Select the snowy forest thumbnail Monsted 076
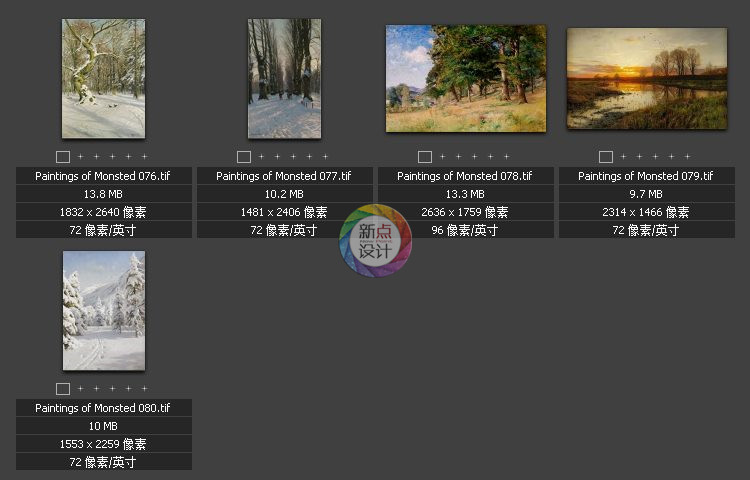Viewport: 750px width, 480px height. click(x=103, y=79)
